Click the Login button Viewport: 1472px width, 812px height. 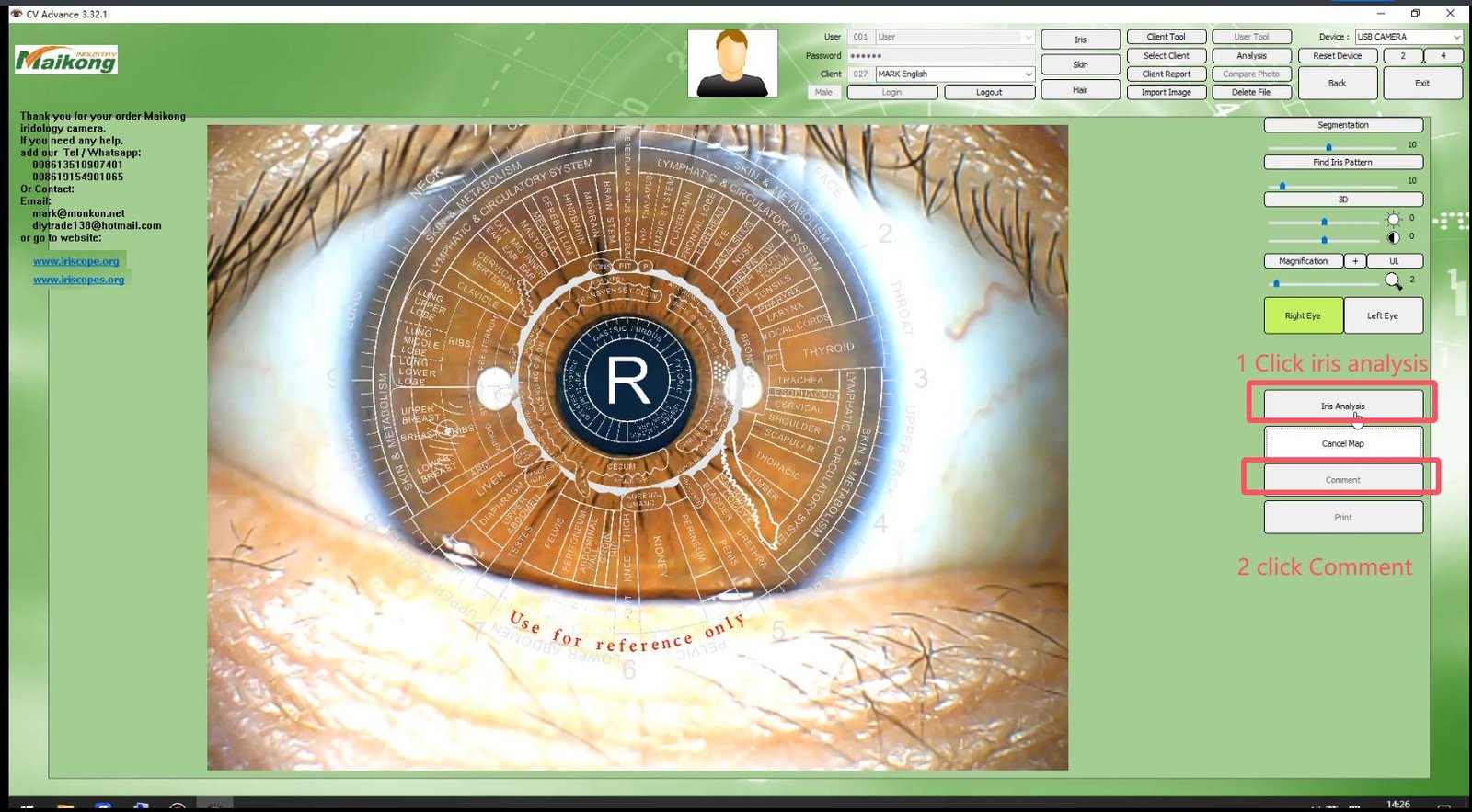pos(891,92)
